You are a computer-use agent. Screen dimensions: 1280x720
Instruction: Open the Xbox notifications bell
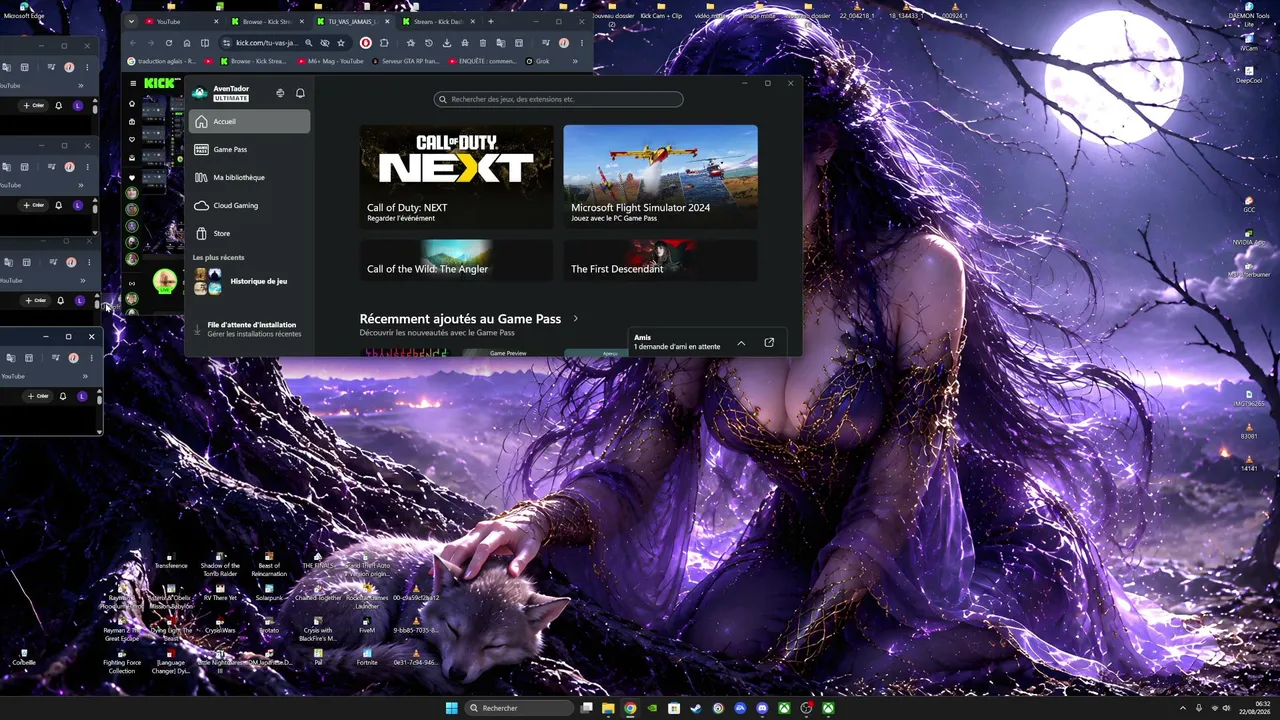coord(300,93)
